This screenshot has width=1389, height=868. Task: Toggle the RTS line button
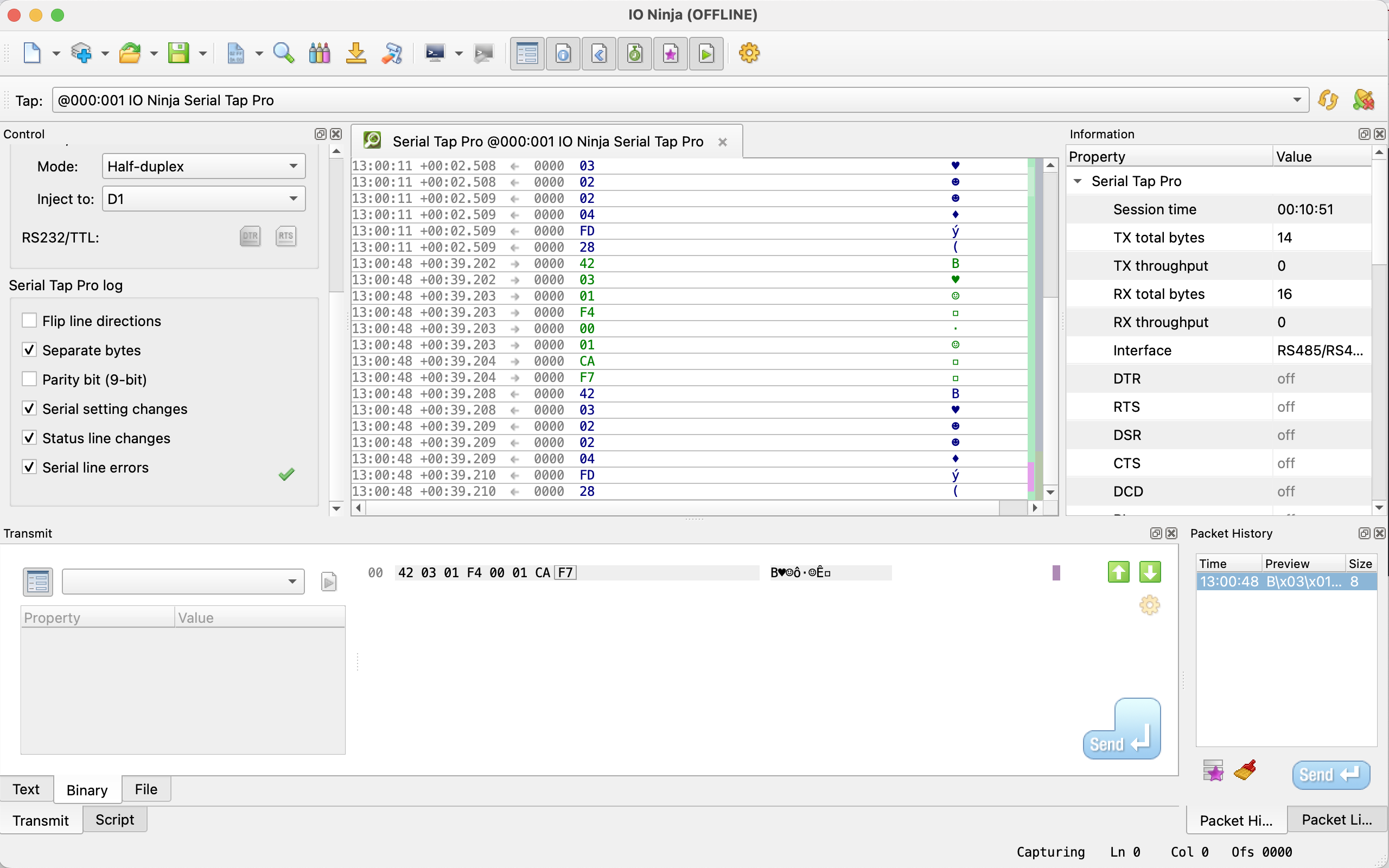tap(286, 236)
